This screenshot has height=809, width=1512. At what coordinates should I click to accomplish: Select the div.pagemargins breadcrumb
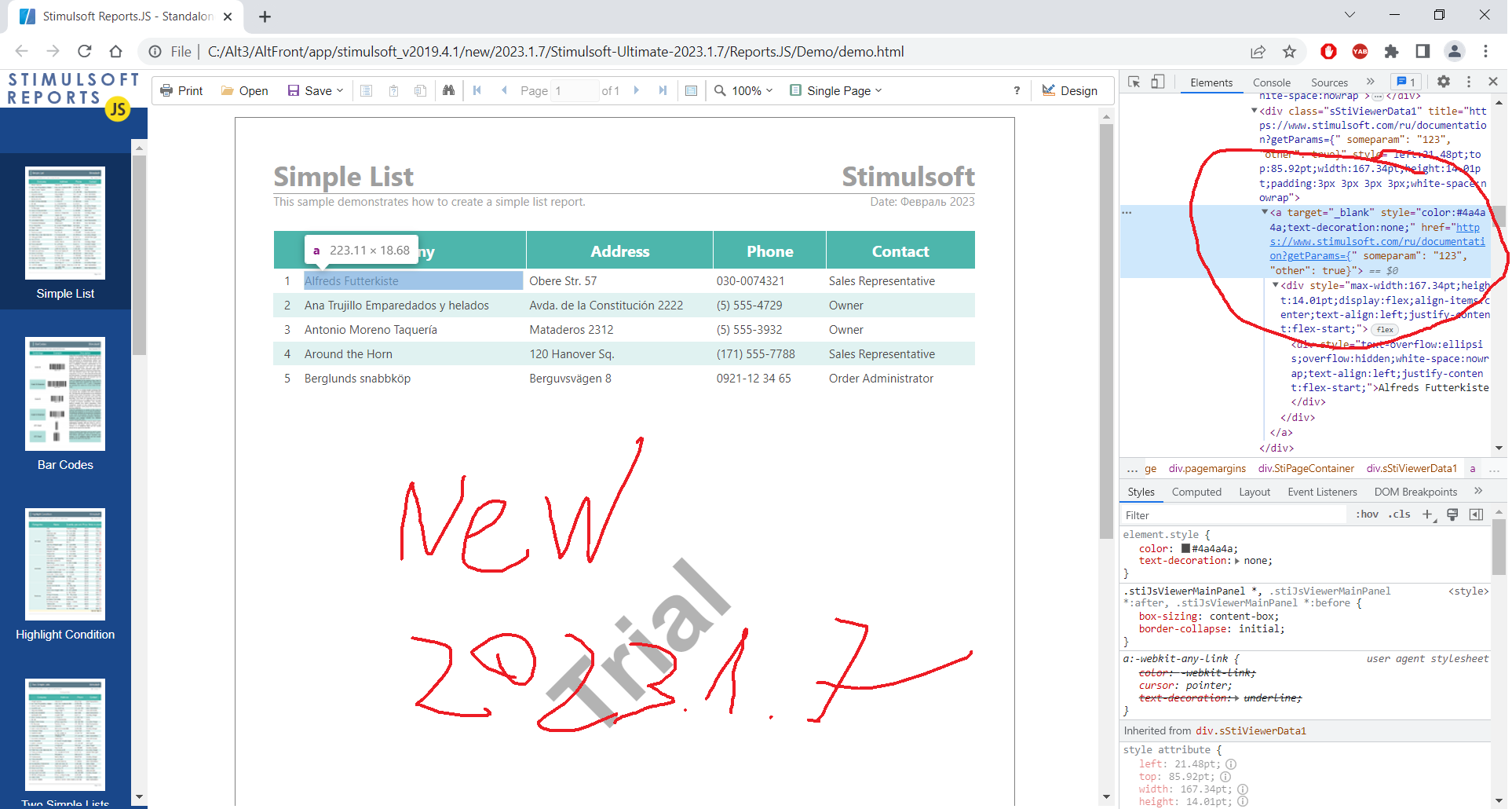pos(1207,469)
